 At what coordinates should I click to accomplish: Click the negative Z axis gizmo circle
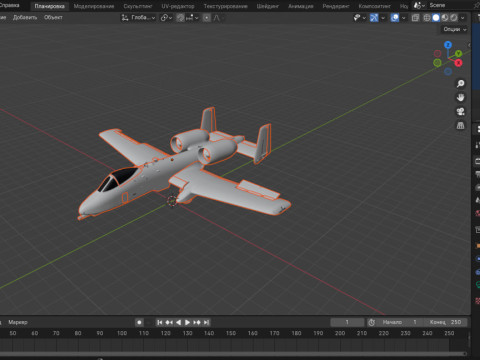(x=448, y=71)
